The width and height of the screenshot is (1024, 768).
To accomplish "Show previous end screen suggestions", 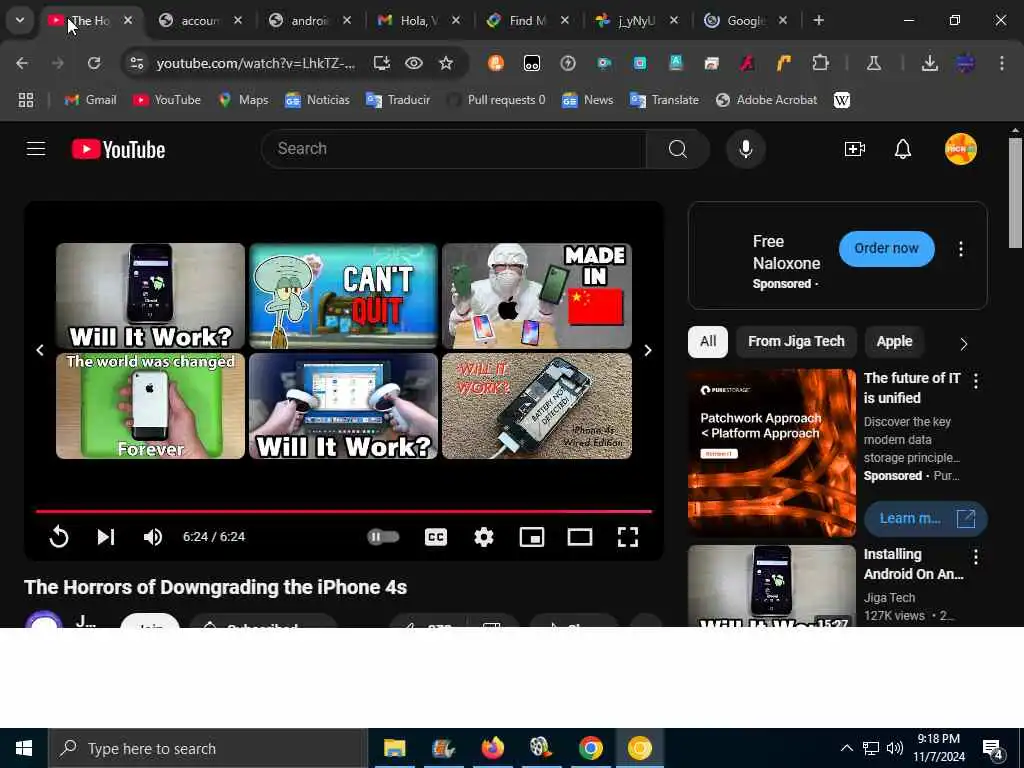I will click(40, 351).
